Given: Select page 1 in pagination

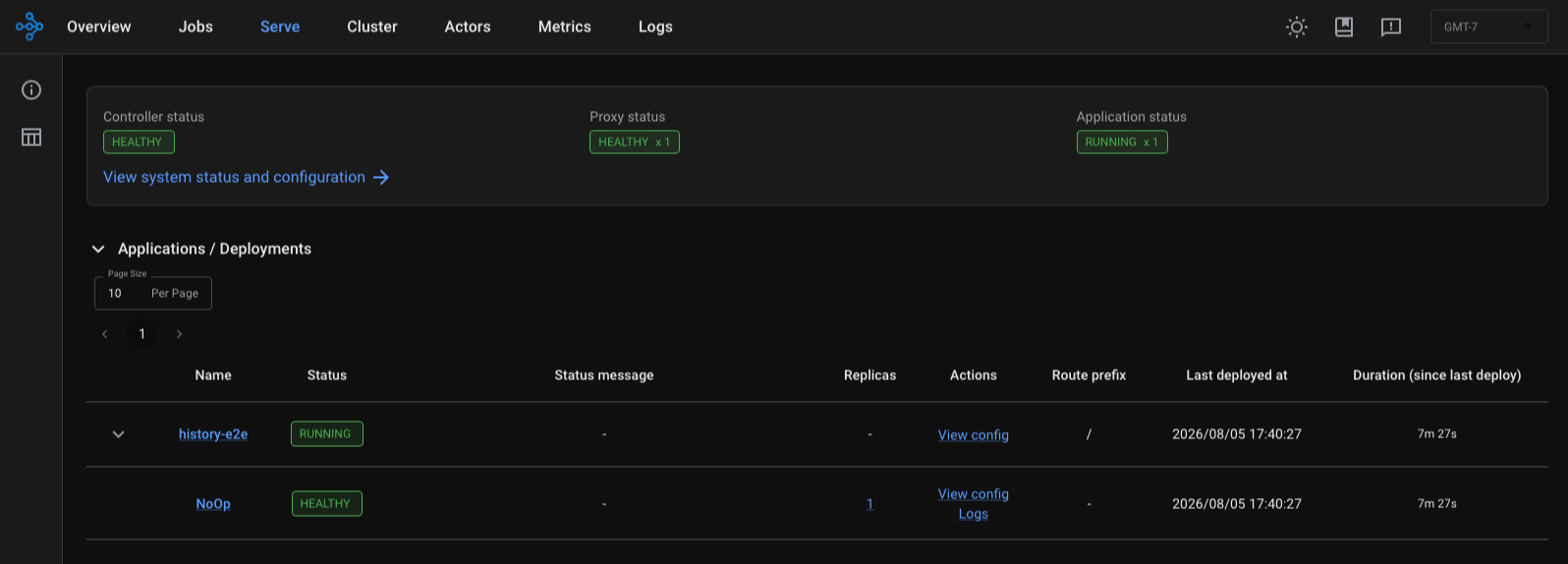Looking at the screenshot, I should (142, 334).
